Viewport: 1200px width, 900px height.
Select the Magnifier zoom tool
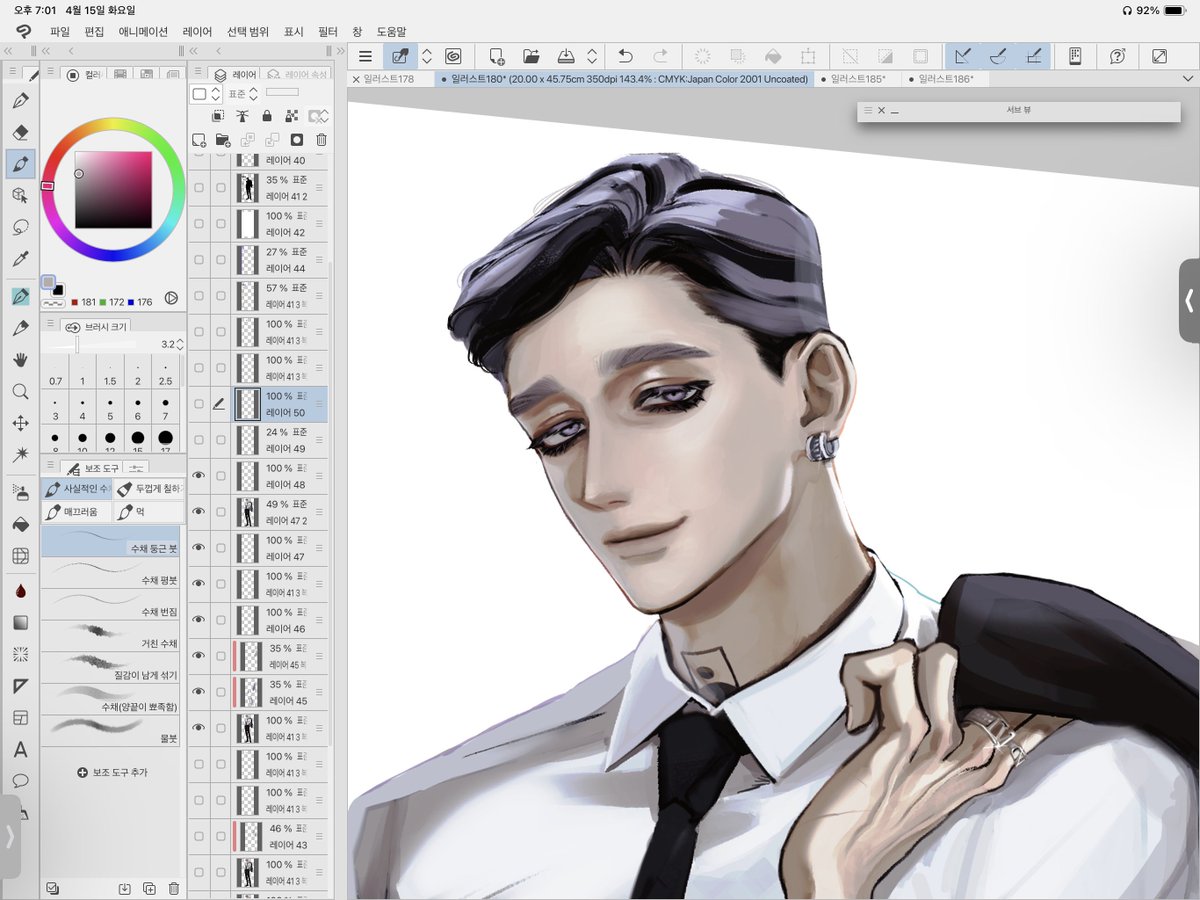(x=20, y=392)
